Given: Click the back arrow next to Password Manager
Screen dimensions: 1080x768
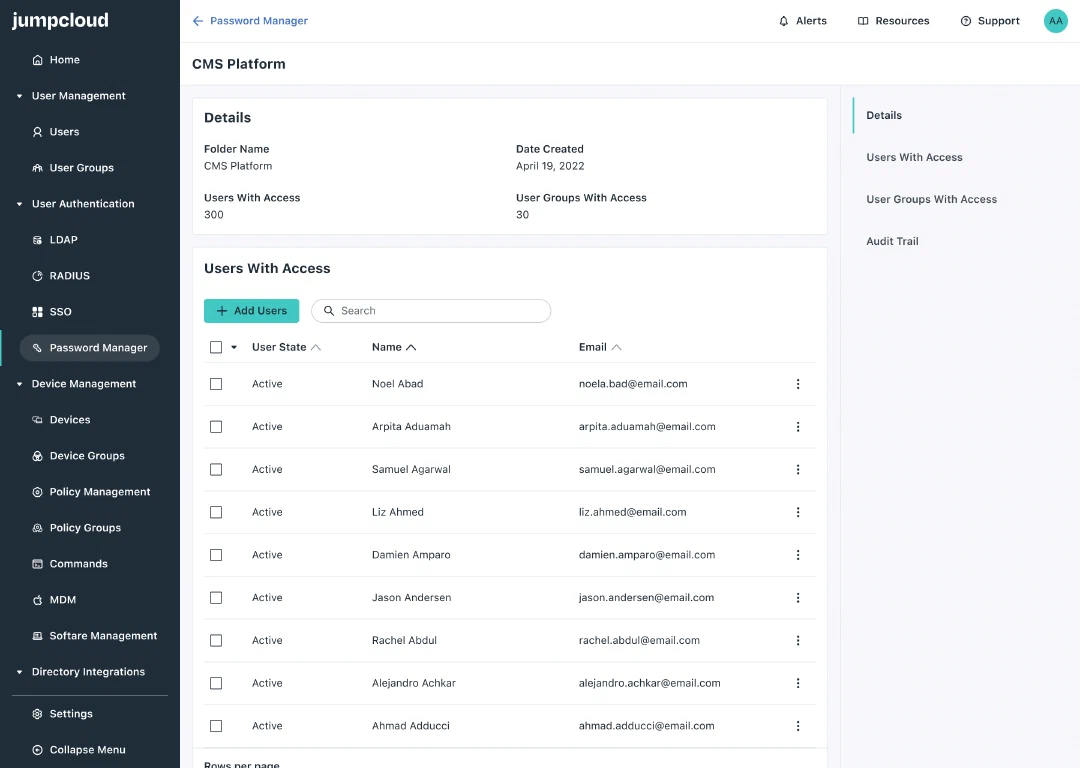Looking at the screenshot, I should click(198, 21).
